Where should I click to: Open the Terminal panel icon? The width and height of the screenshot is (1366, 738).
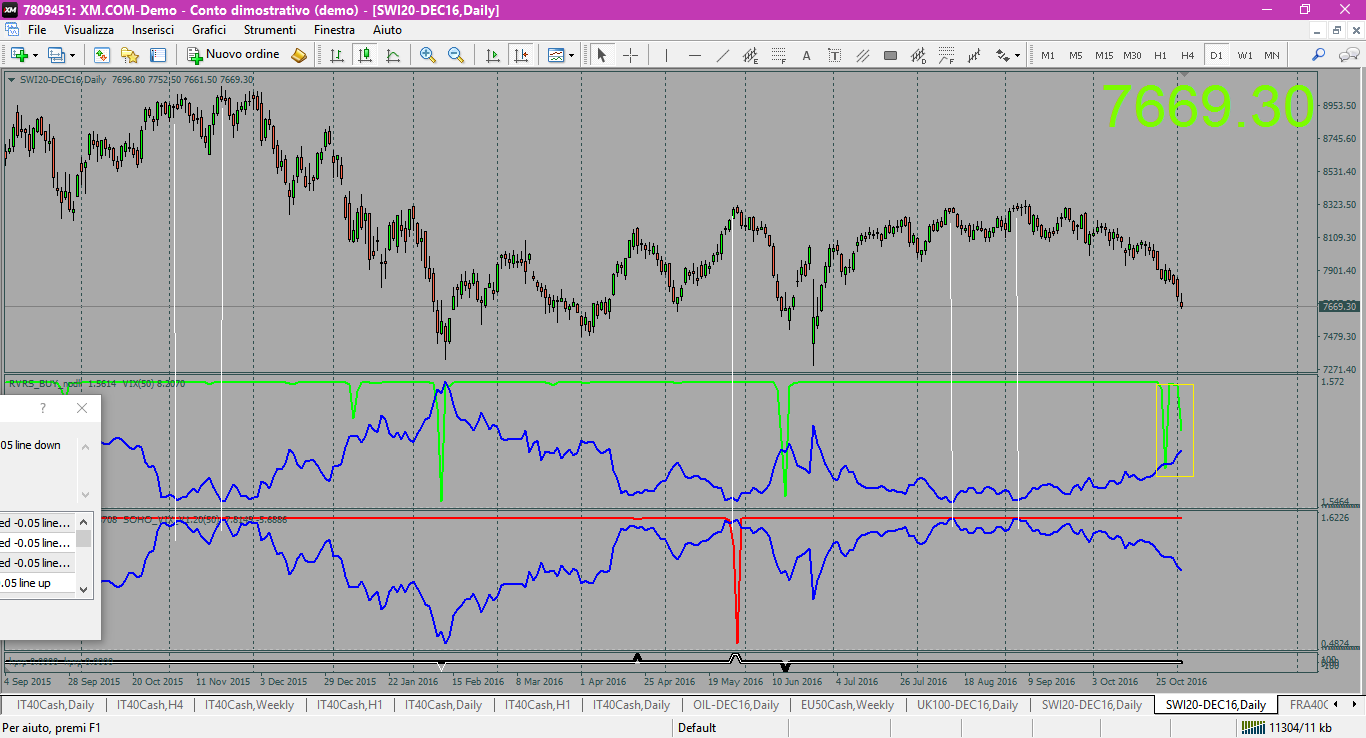pos(157,55)
